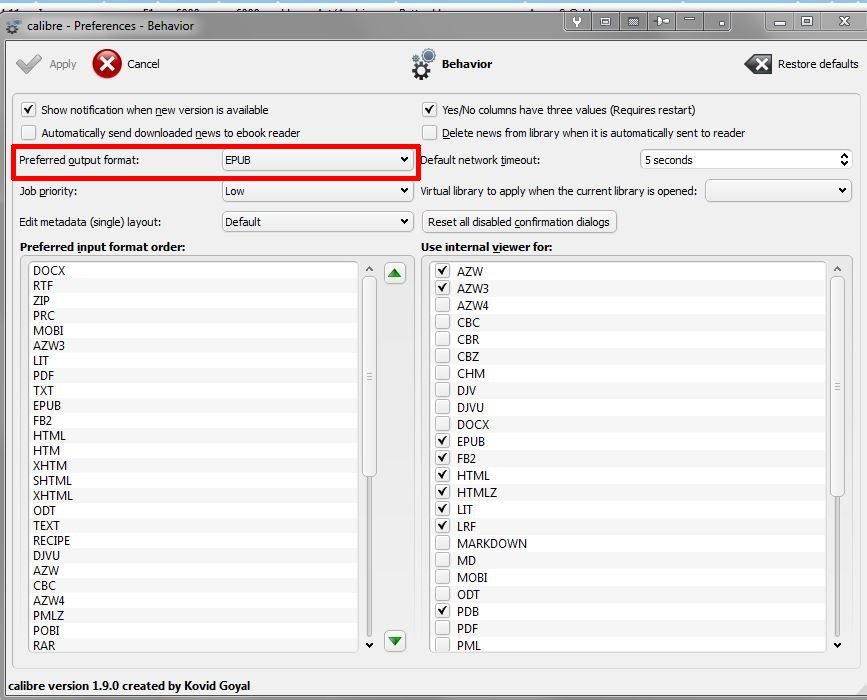Screen dimensions: 867x700
Task: Move selected input format up with green arrow
Action: tap(394, 273)
